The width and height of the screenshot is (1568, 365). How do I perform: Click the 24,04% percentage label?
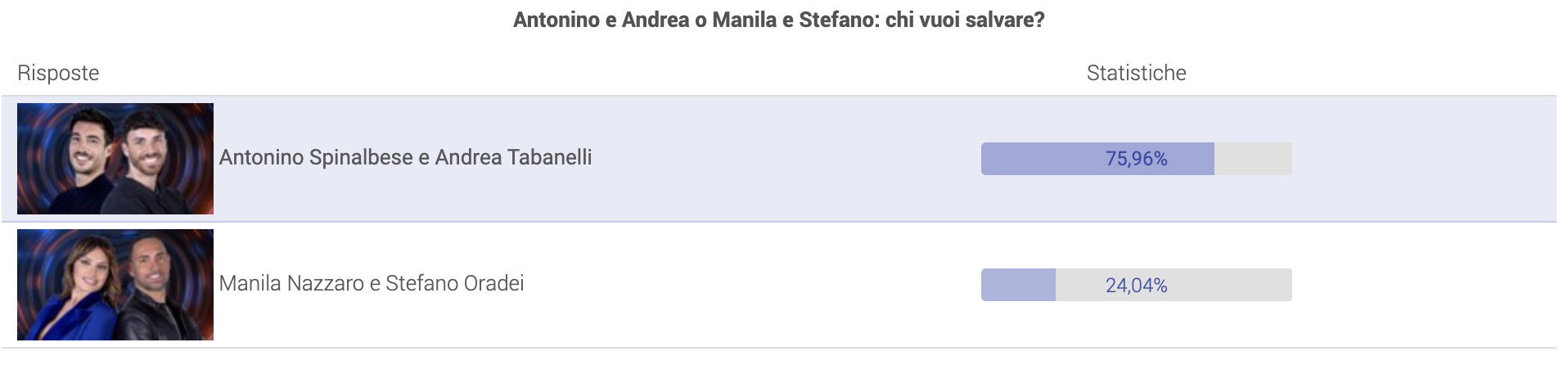tap(1136, 285)
